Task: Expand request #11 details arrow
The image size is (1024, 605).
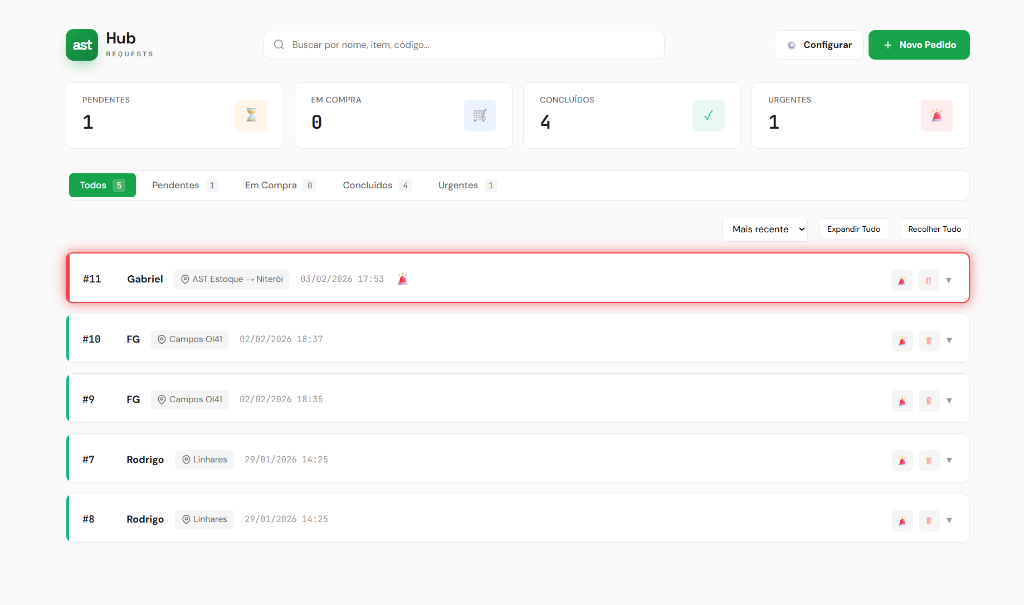Action: (949, 280)
